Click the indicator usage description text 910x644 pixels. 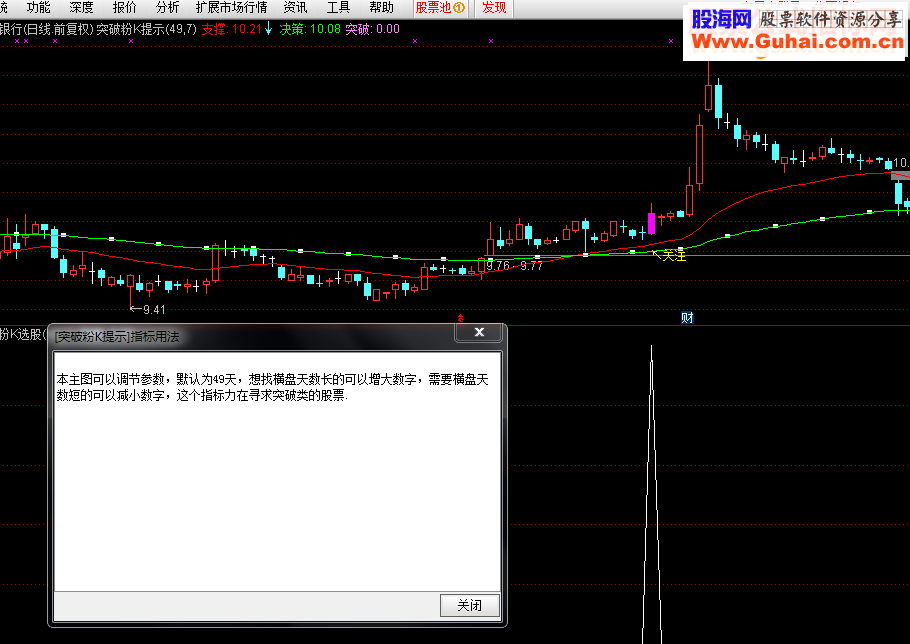272,387
